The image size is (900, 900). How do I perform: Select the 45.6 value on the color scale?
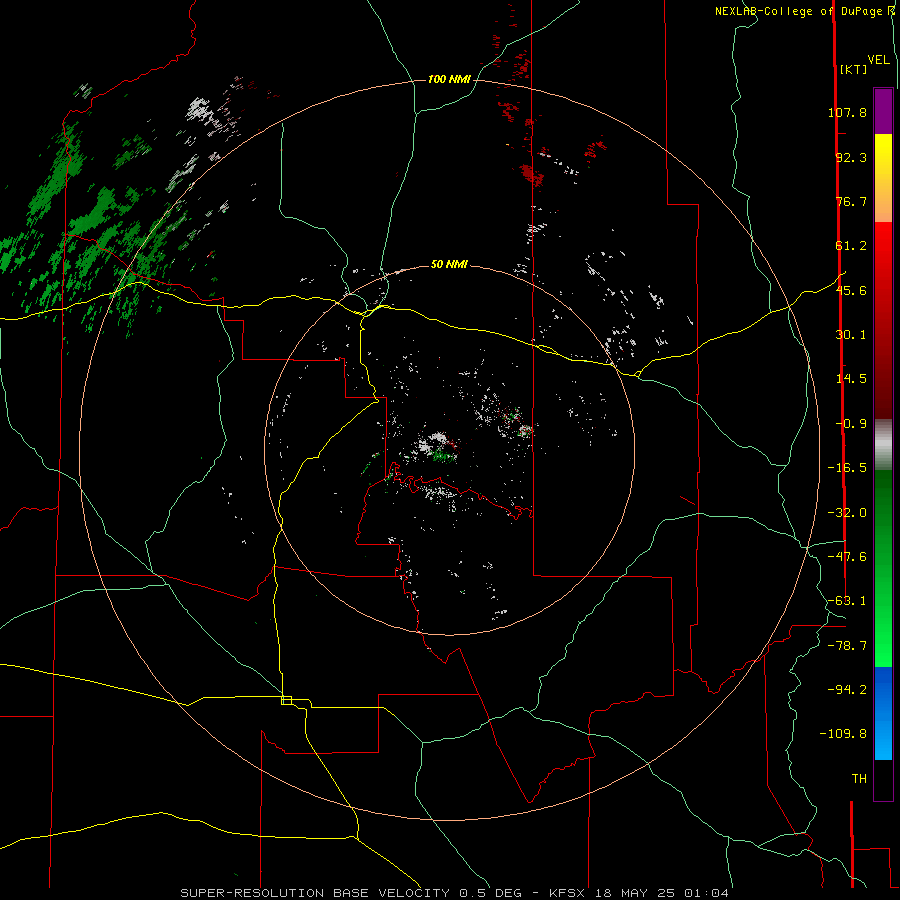coord(851,290)
